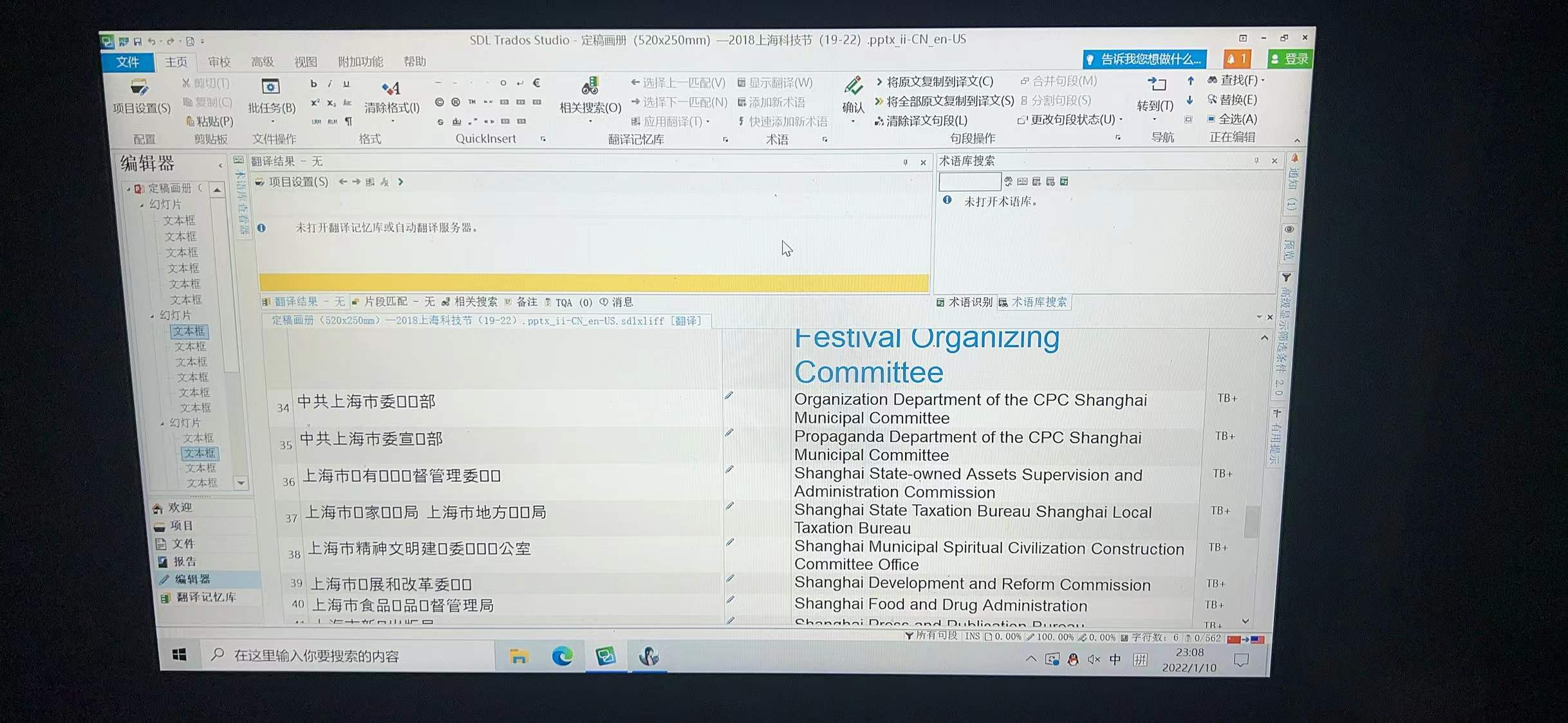Navigate to previous segment up arrow
Image resolution: width=1568 pixels, height=723 pixels.
tap(1190, 81)
